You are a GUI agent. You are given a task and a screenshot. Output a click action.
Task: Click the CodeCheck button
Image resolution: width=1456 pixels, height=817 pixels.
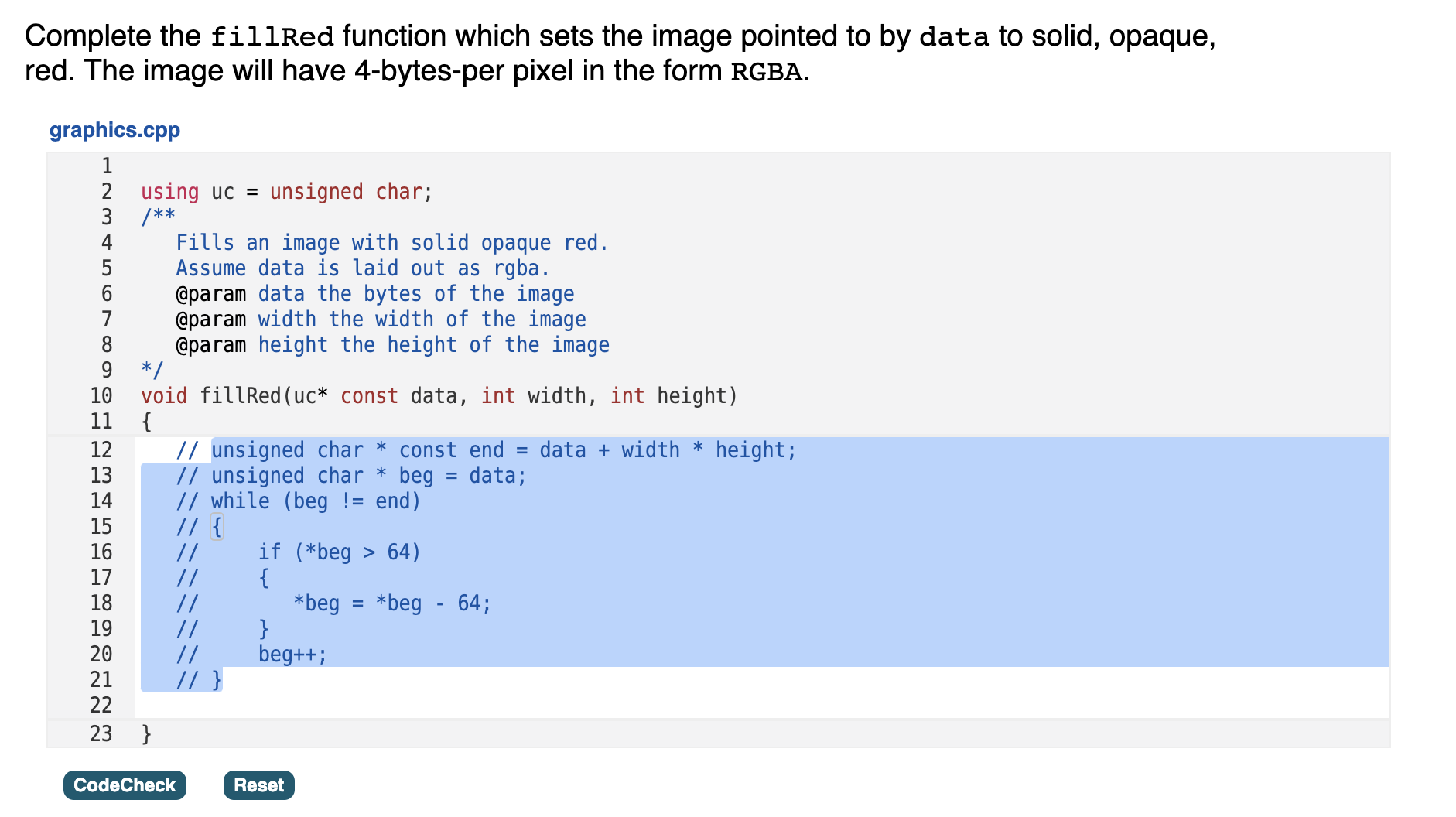124,785
